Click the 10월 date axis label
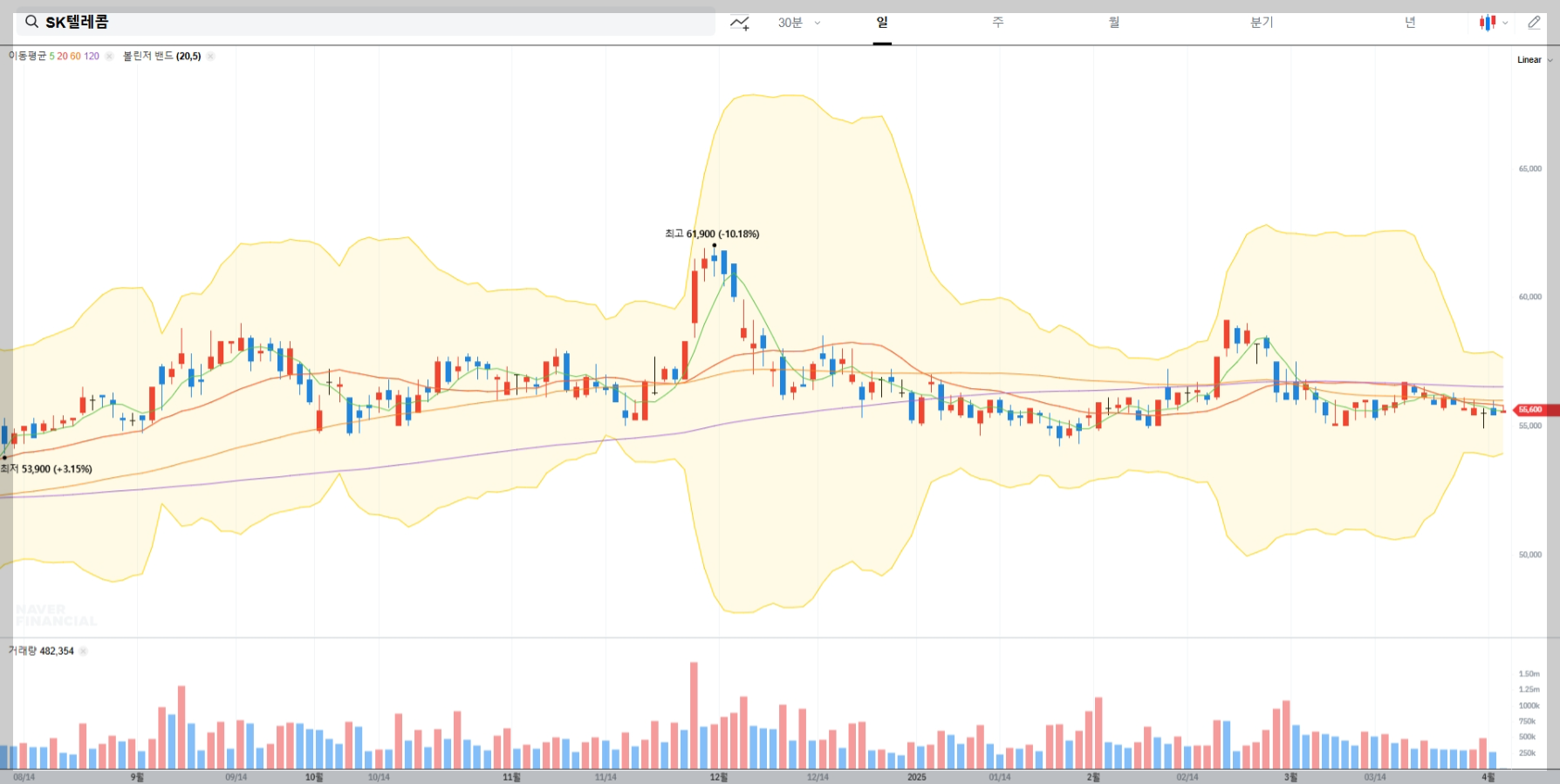Image resolution: width=1560 pixels, height=784 pixels. pos(314,777)
